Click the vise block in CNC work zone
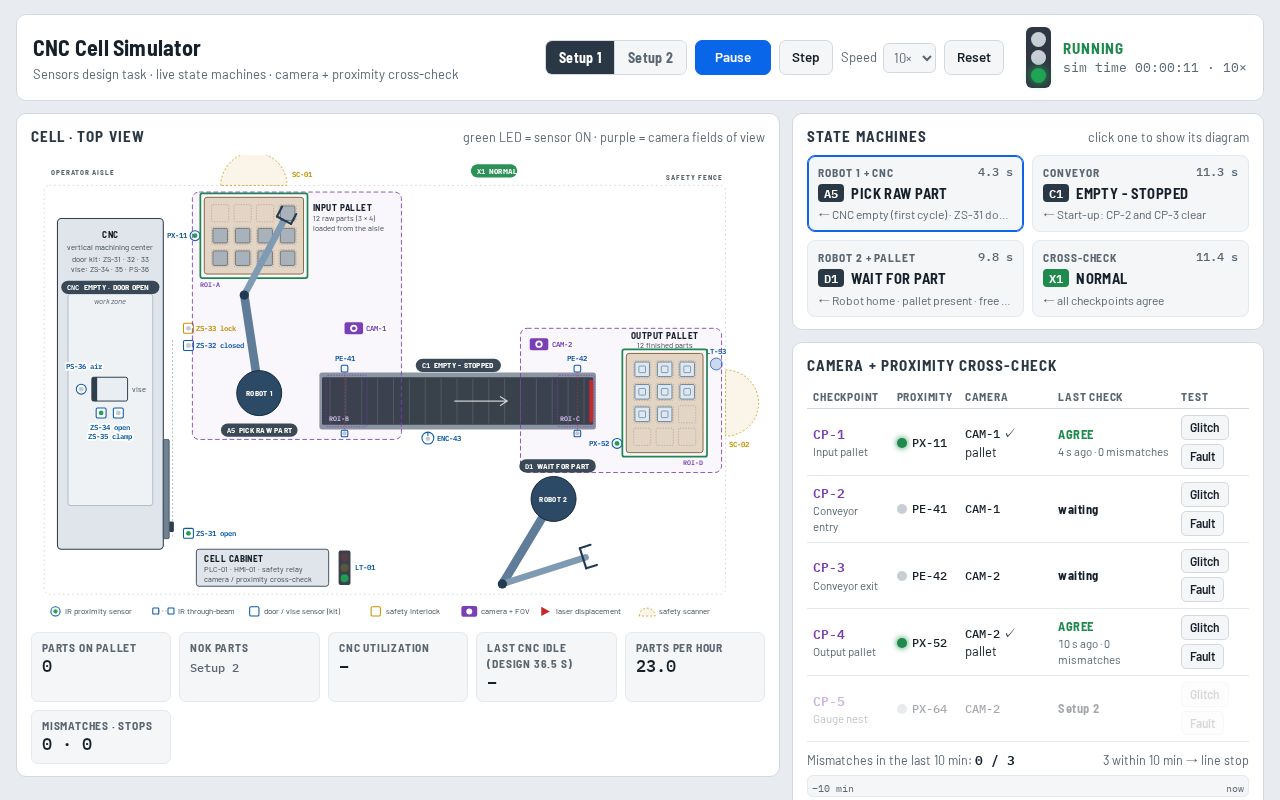1280x800 pixels. 110,389
